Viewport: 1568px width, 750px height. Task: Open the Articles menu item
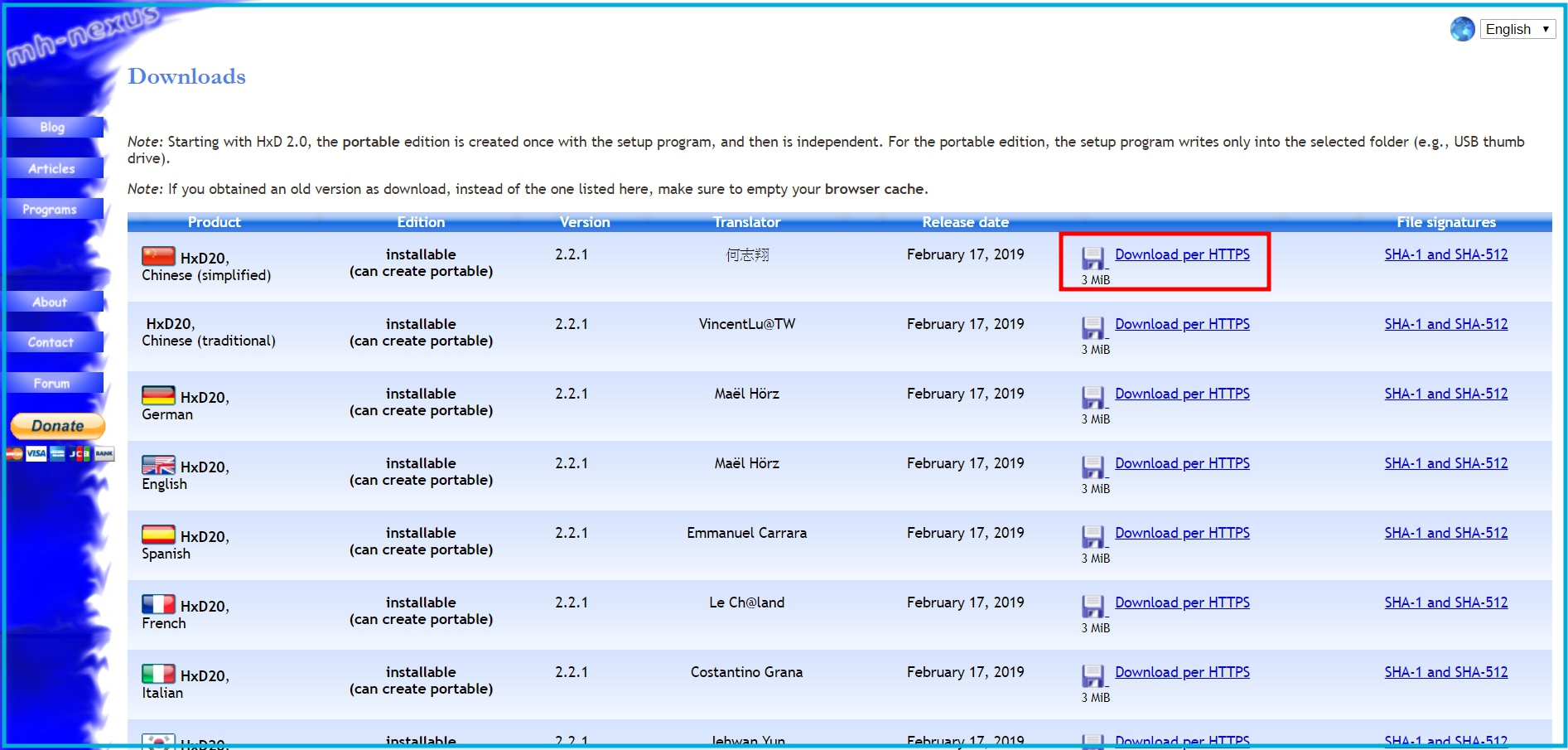tap(55, 168)
